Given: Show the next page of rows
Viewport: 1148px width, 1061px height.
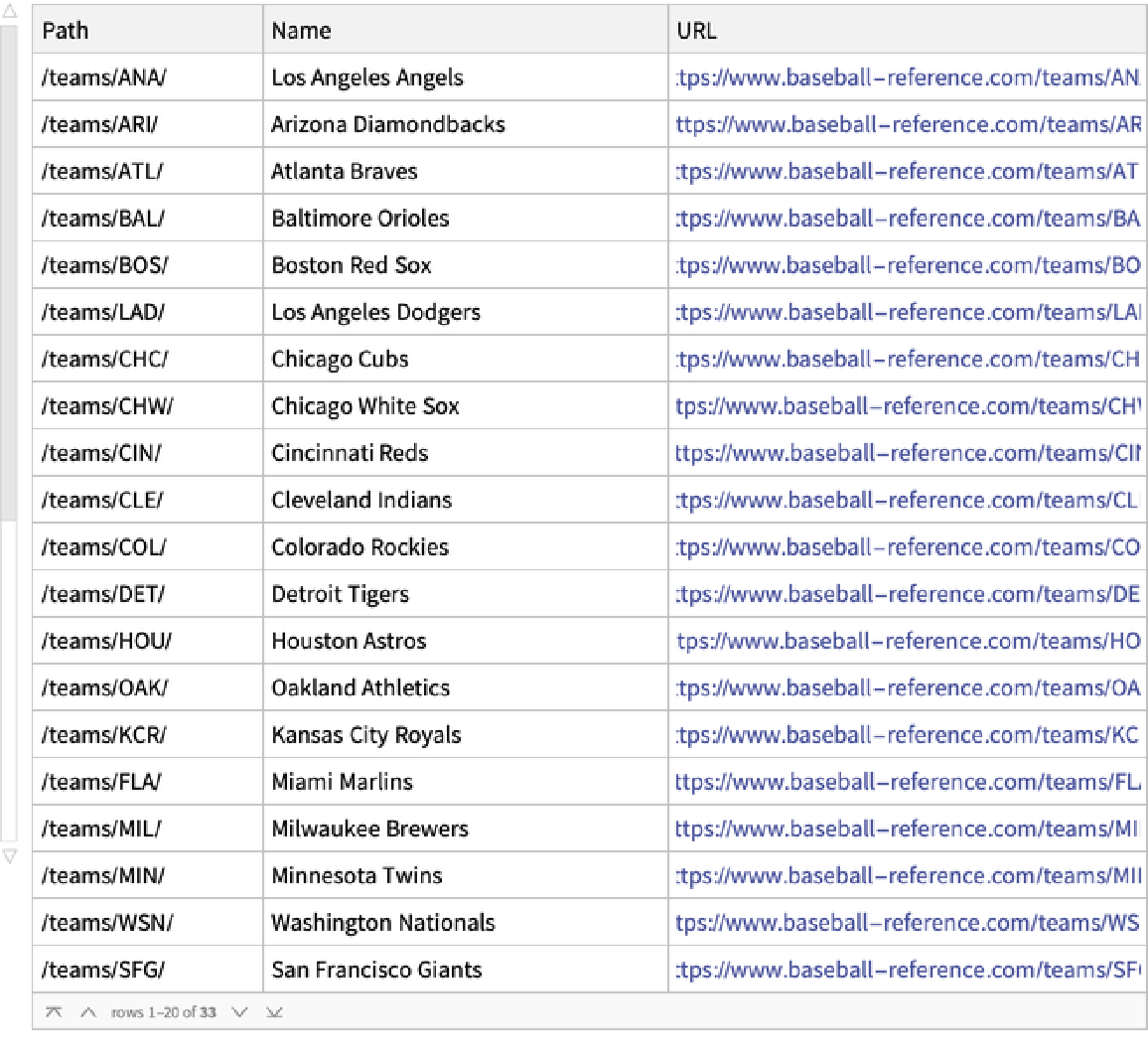Looking at the screenshot, I should tap(239, 1012).
